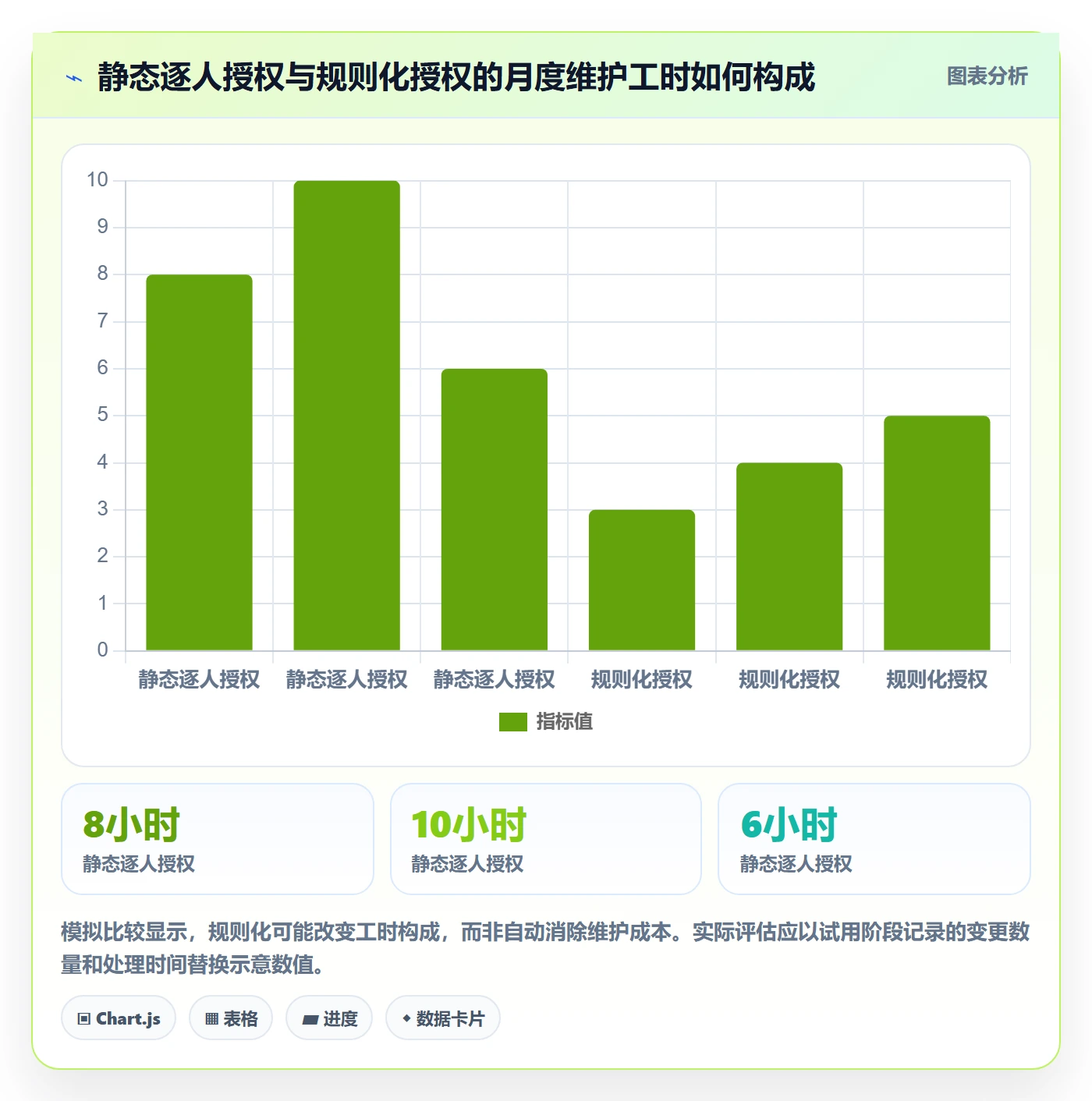1092x1101 pixels.
Task: Click the diamond icon in the 数据卡片 chip
Action: tap(406, 1018)
